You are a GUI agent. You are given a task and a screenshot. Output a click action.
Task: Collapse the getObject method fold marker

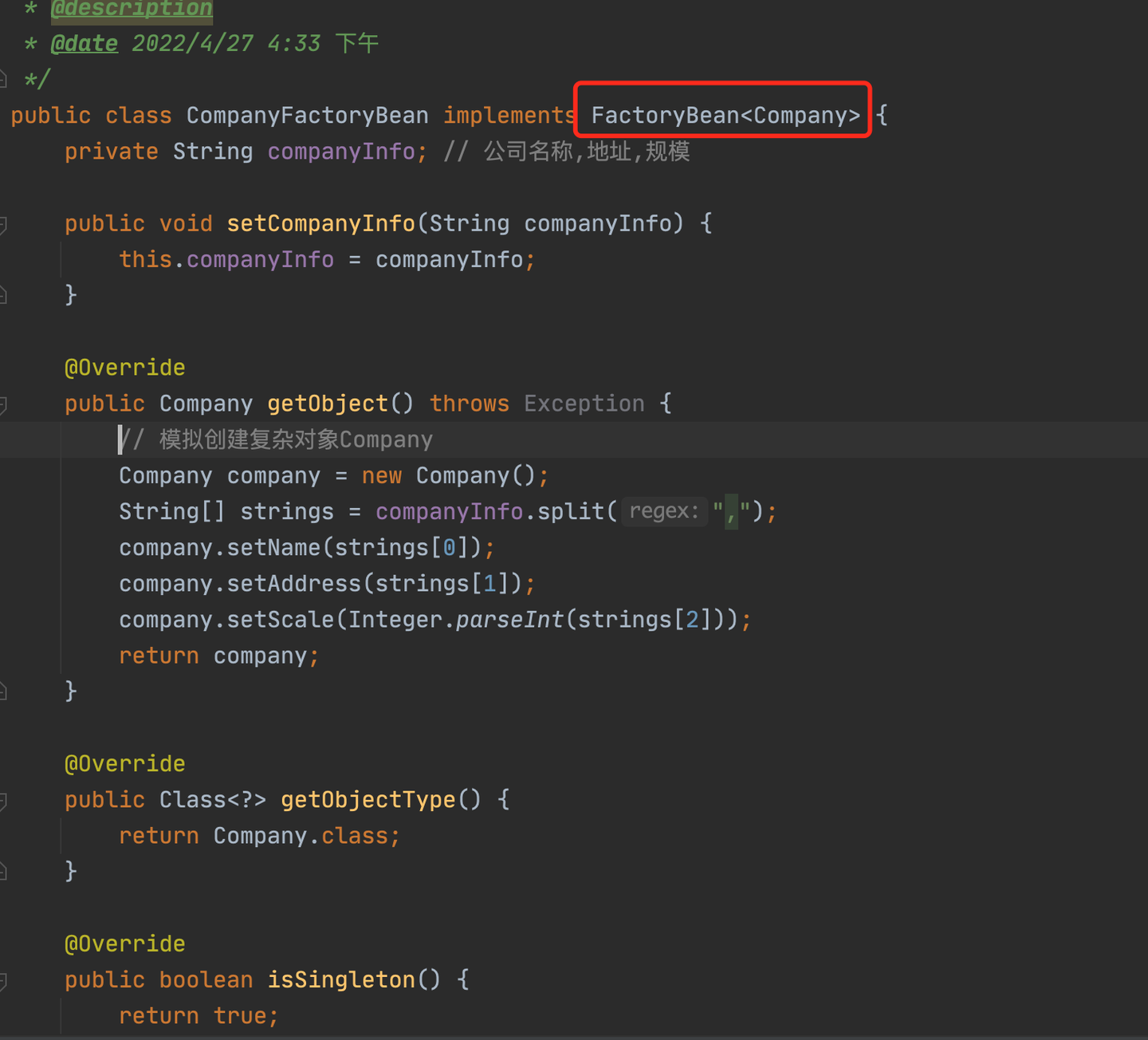click(3, 404)
